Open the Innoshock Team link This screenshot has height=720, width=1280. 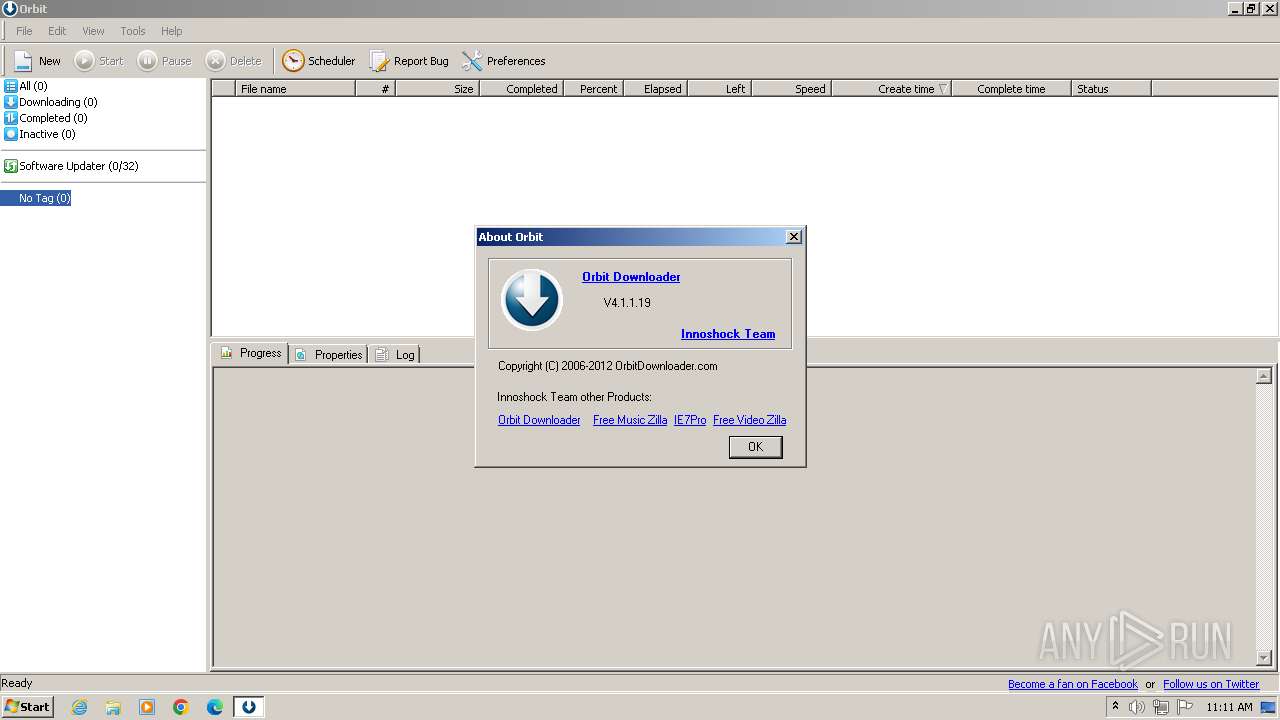pyautogui.click(x=728, y=334)
